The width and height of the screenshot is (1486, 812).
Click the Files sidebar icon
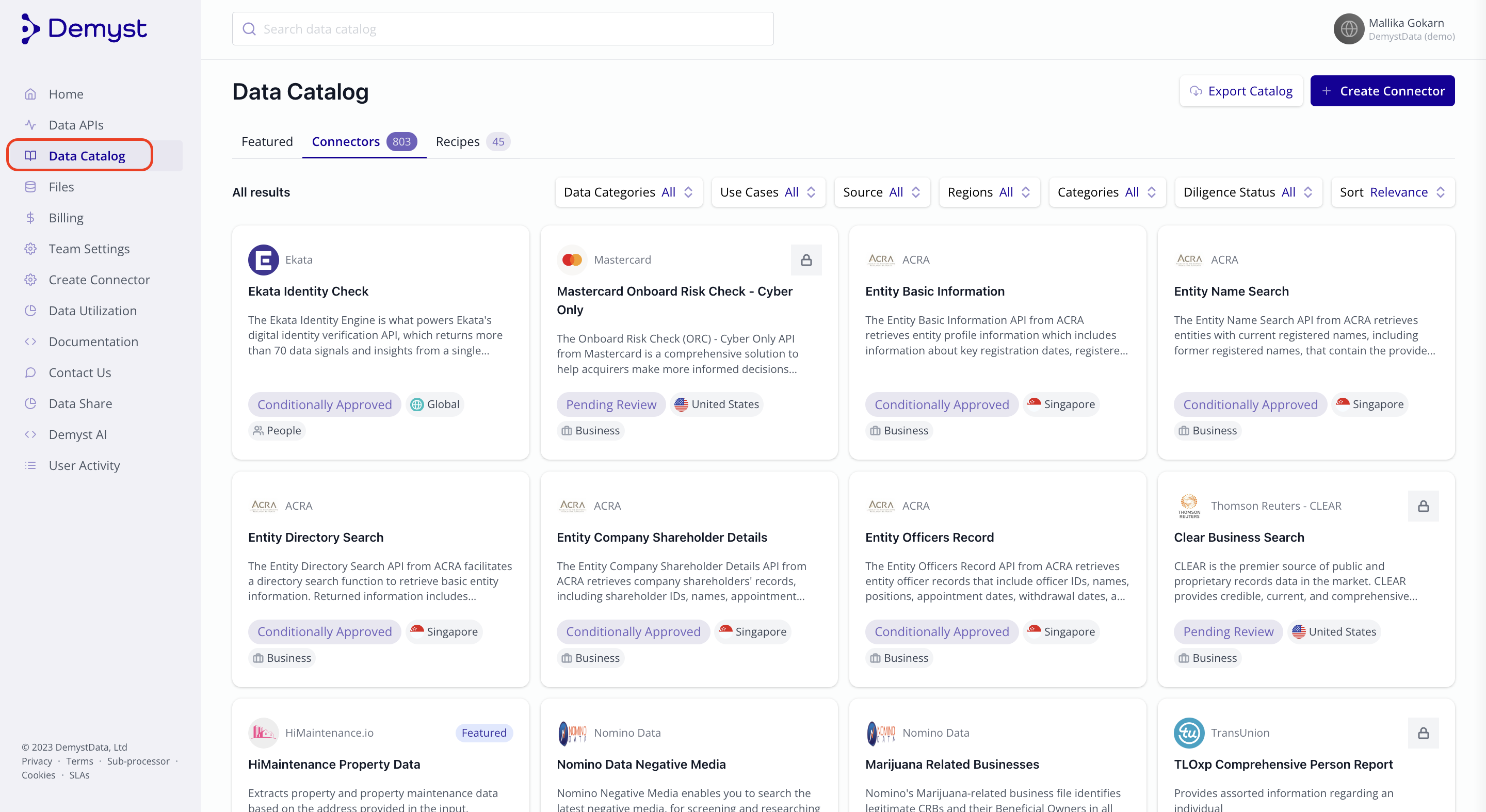[x=30, y=187]
